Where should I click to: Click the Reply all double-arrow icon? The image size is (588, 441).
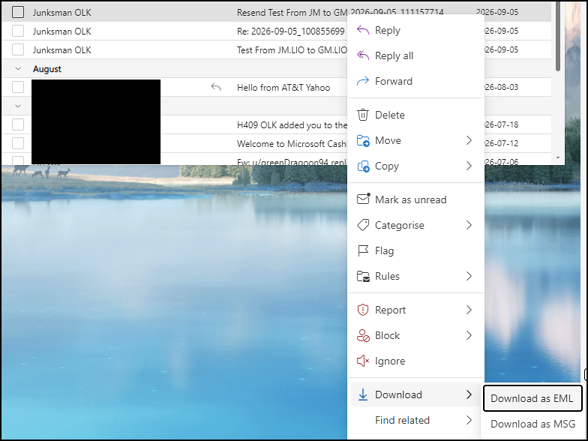pyautogui.click(x=363, y=56)
